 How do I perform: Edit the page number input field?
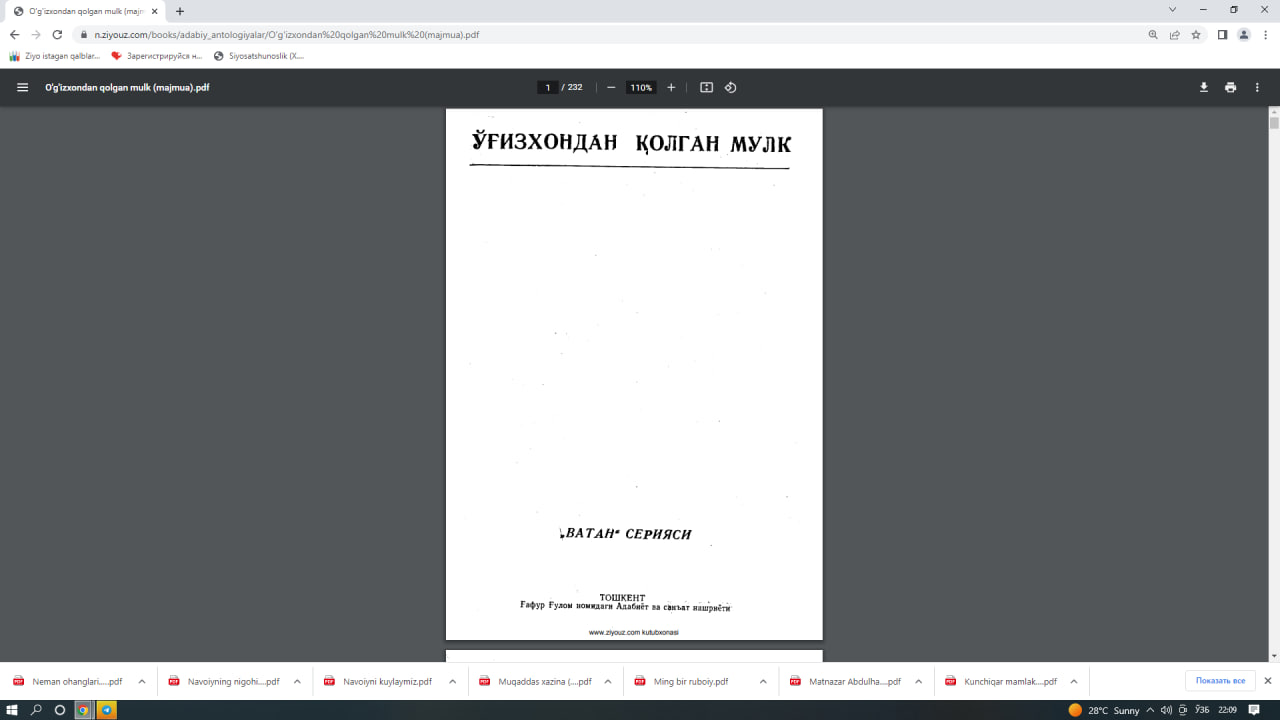click(547, 88)
